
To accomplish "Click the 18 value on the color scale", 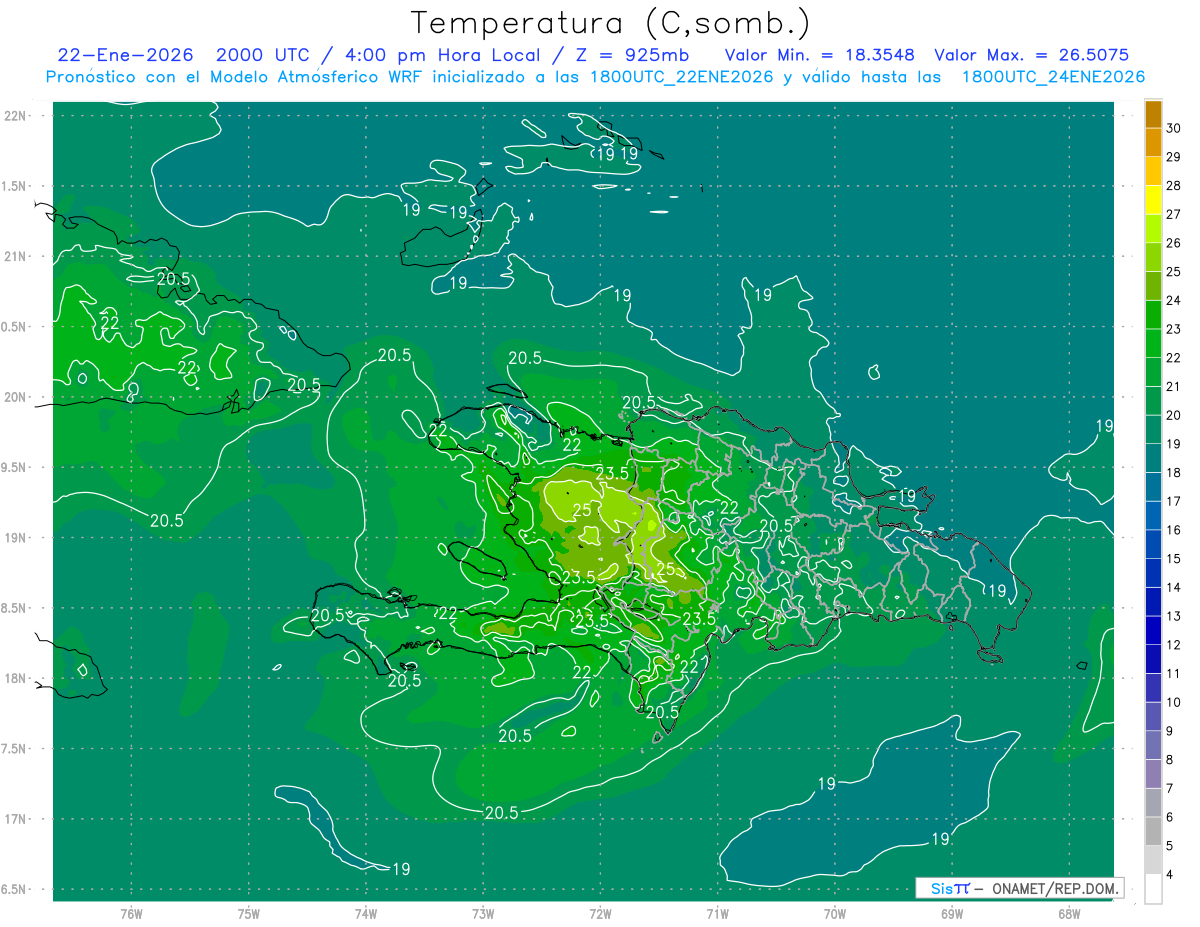I will (1174, 472).
